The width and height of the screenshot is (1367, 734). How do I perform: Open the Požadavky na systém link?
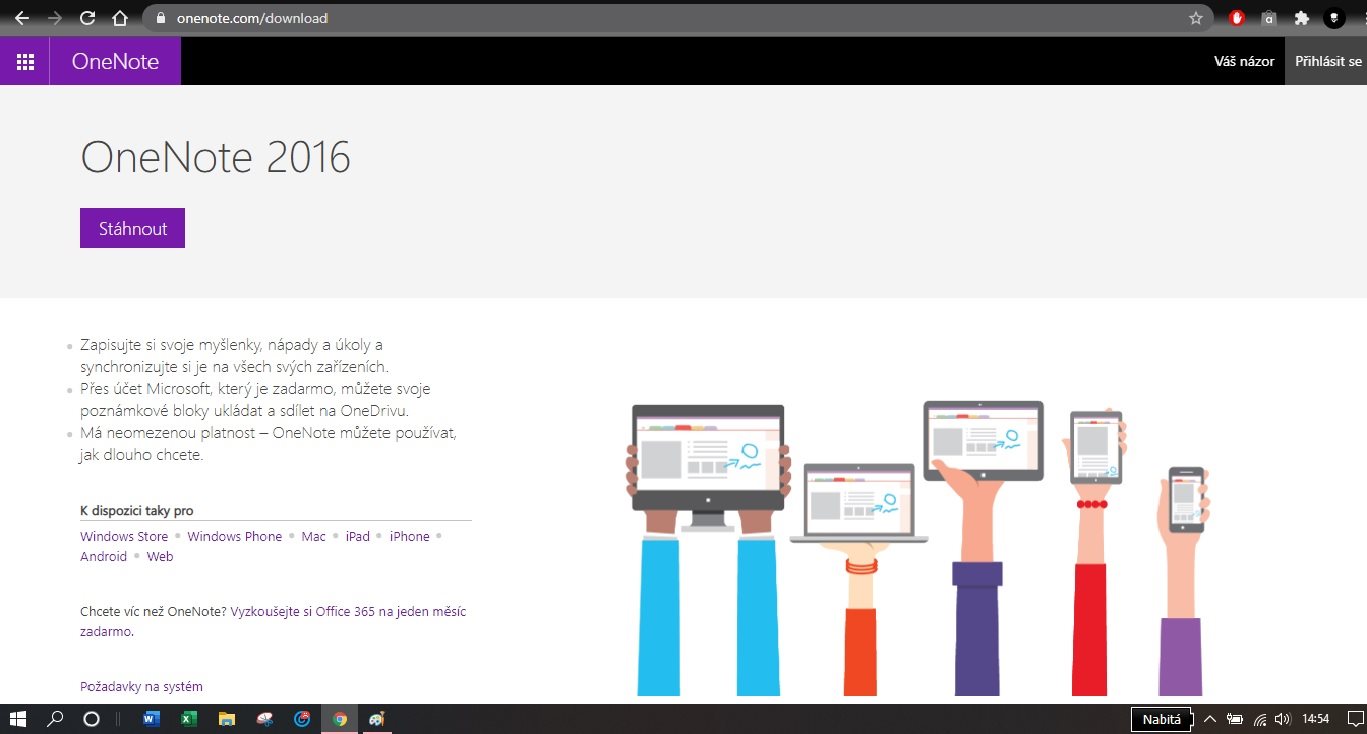(141, 687)
